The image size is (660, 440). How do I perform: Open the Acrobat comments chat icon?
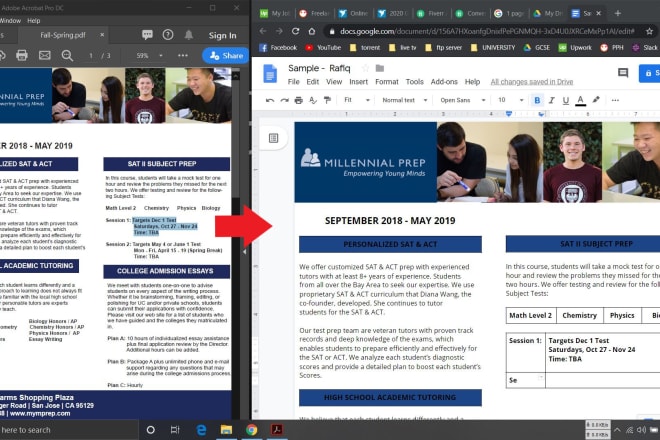(x=147, y=35)
